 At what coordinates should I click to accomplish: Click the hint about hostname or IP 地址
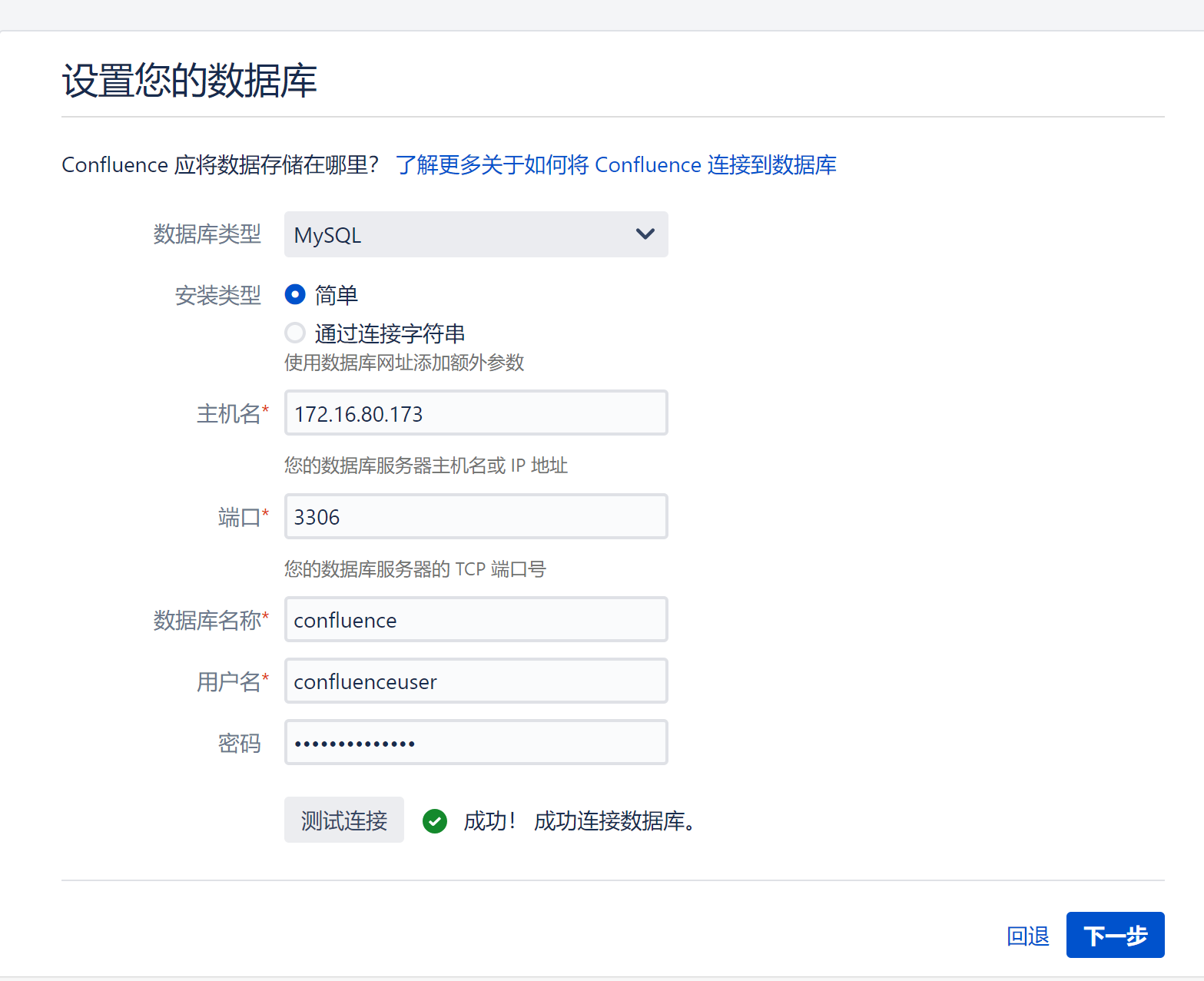click(x=426, y=466)
